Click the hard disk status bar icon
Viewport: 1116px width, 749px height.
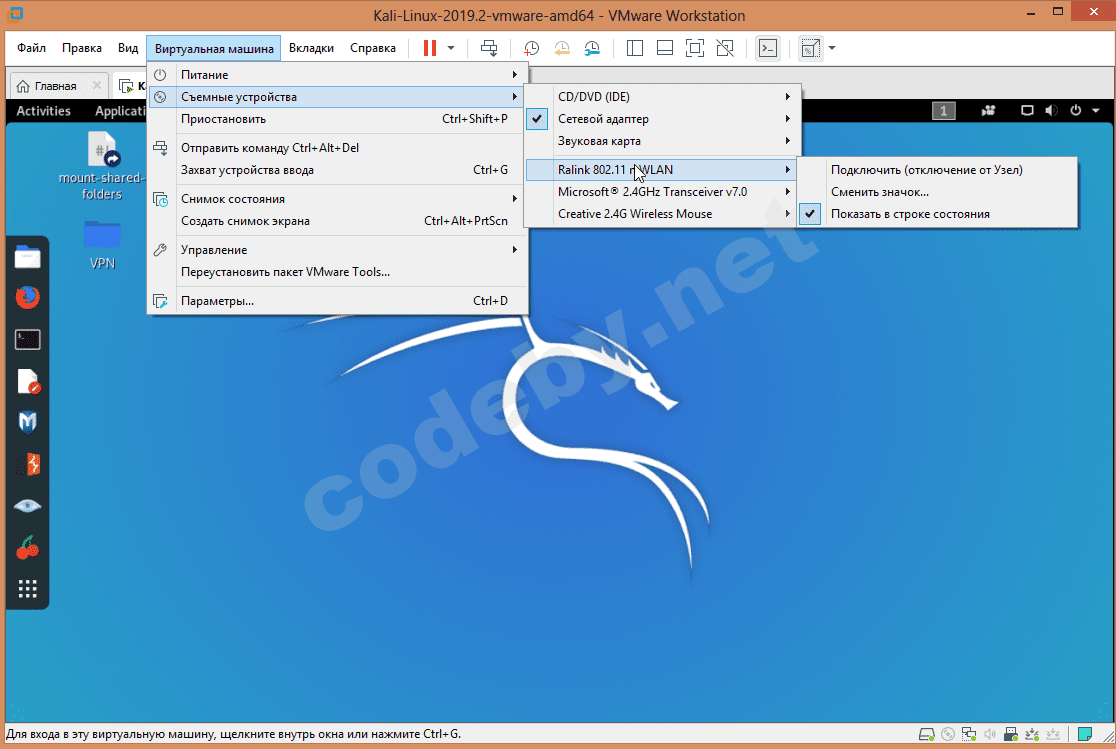pyautogui.click(x=926, y=734)
